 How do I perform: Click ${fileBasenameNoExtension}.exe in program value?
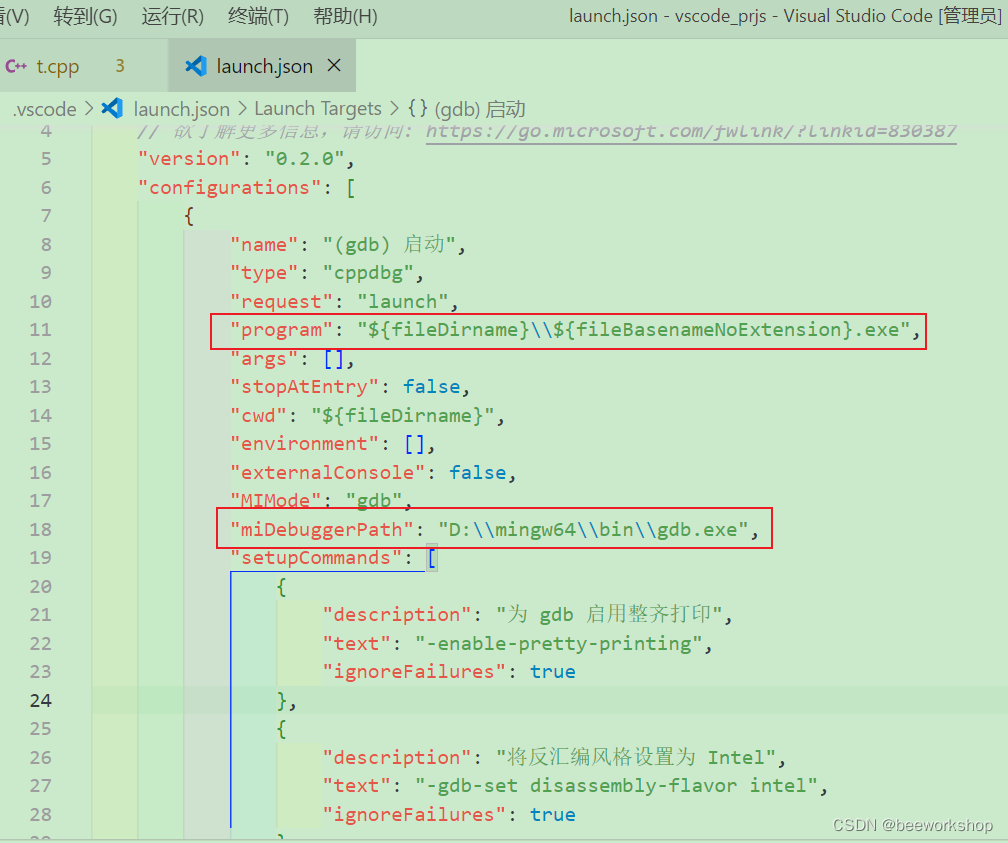coord(726,330)
